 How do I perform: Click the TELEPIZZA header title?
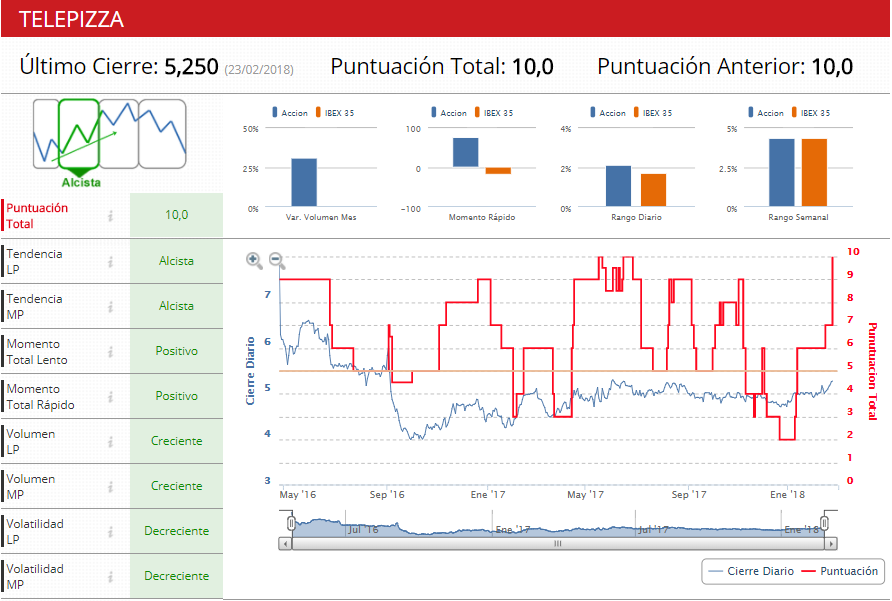click(x=71, y=19)
